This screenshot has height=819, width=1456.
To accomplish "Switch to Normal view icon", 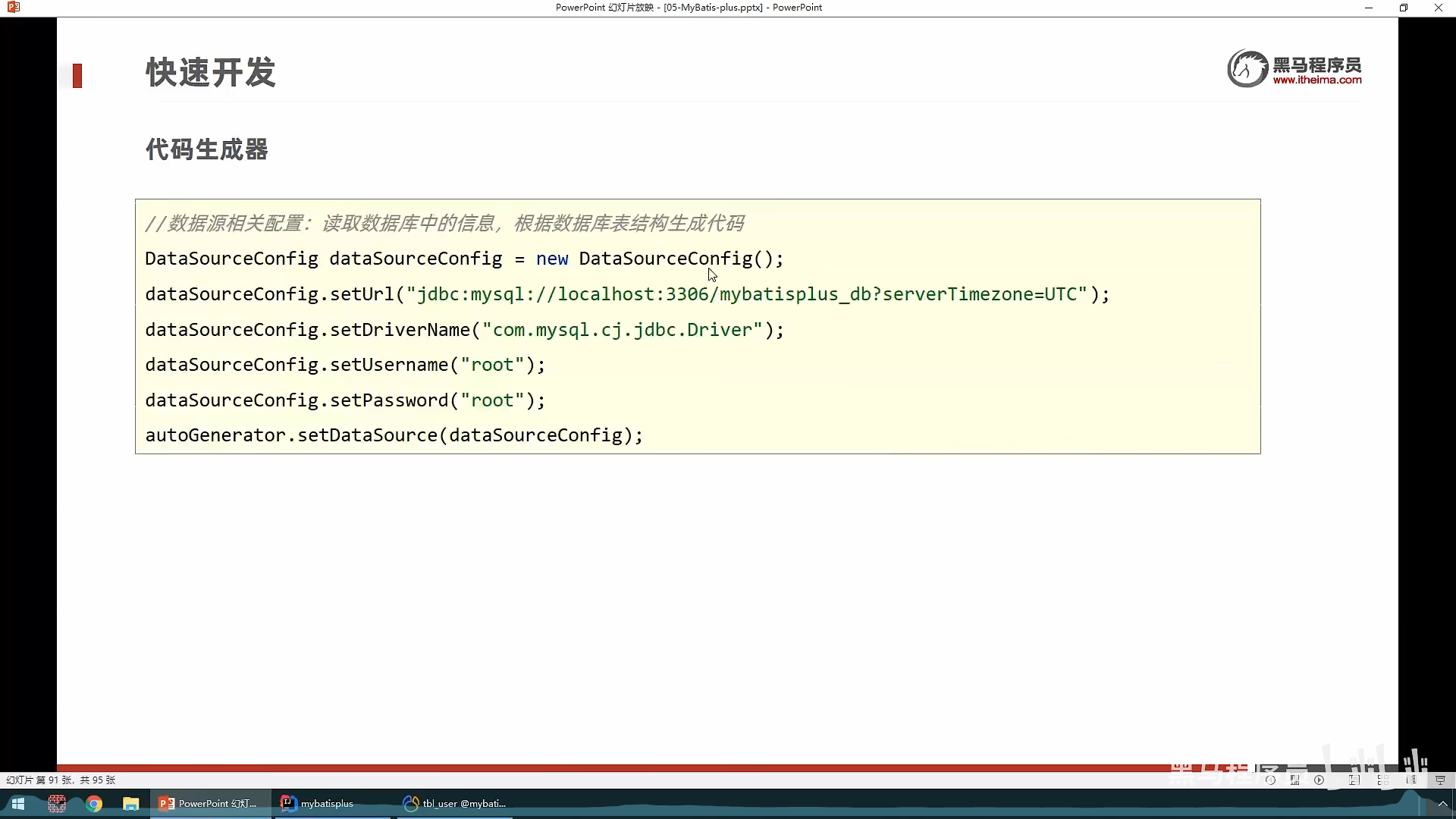I will click(1354, 780).
